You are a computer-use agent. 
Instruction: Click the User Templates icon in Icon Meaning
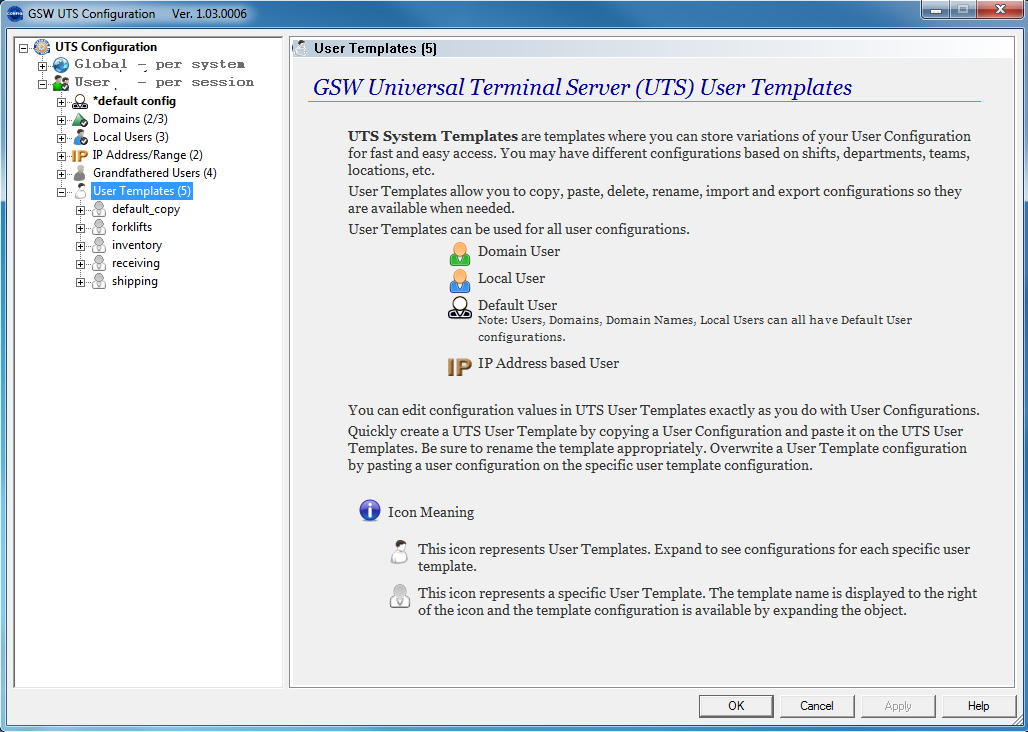point(399,552)
